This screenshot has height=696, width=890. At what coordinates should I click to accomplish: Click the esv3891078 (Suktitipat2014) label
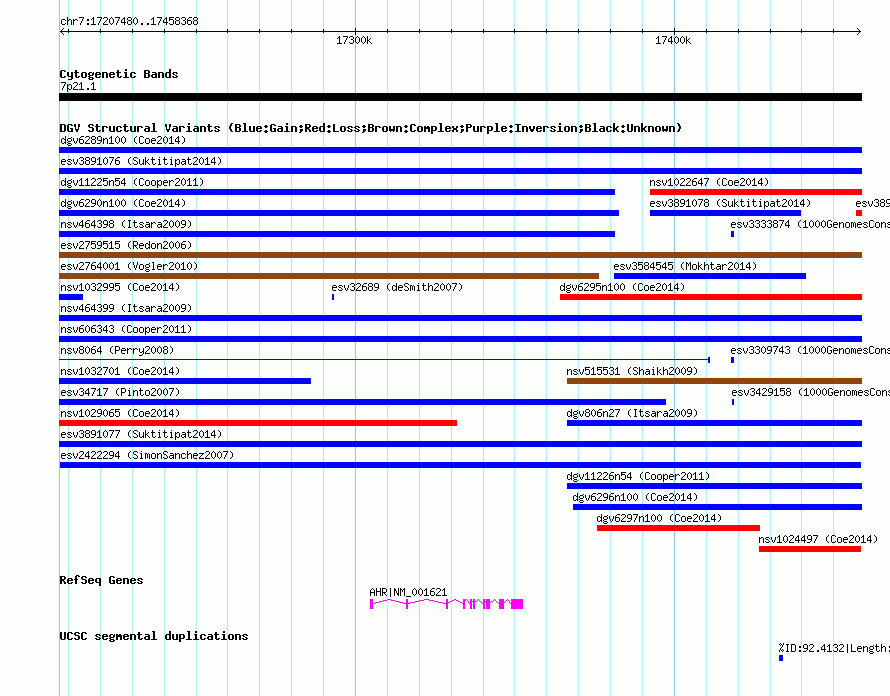click(730, 203)
